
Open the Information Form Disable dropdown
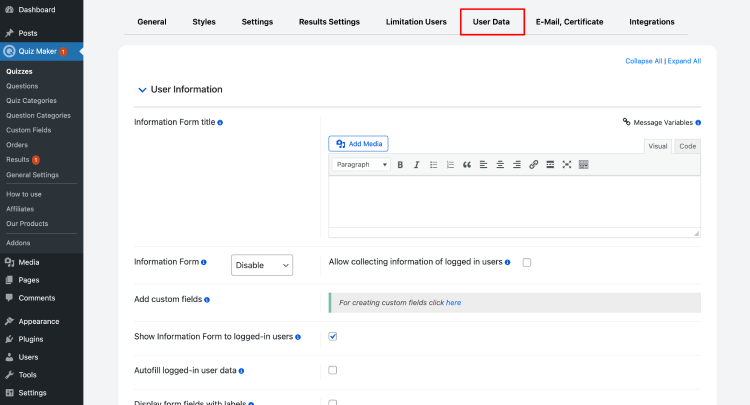262,265
